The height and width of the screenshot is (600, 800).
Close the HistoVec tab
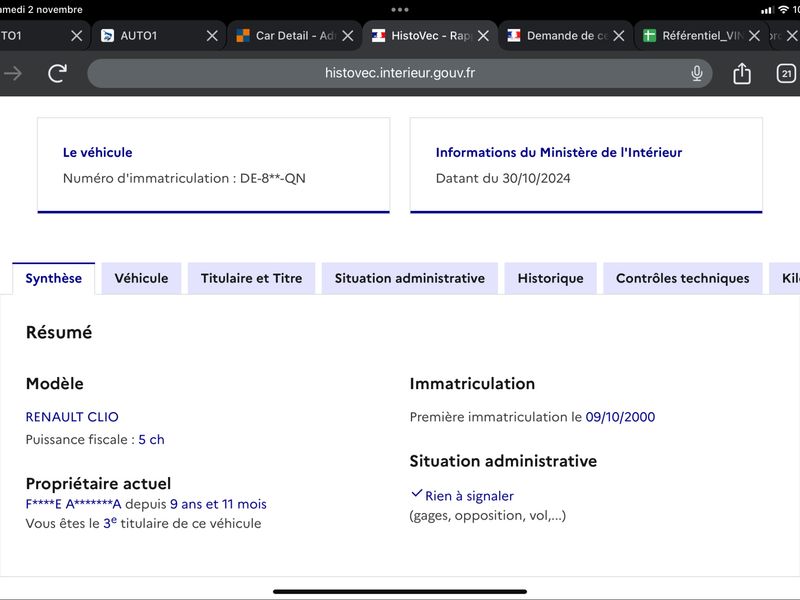pyautogui.click(x=483, y=36)
